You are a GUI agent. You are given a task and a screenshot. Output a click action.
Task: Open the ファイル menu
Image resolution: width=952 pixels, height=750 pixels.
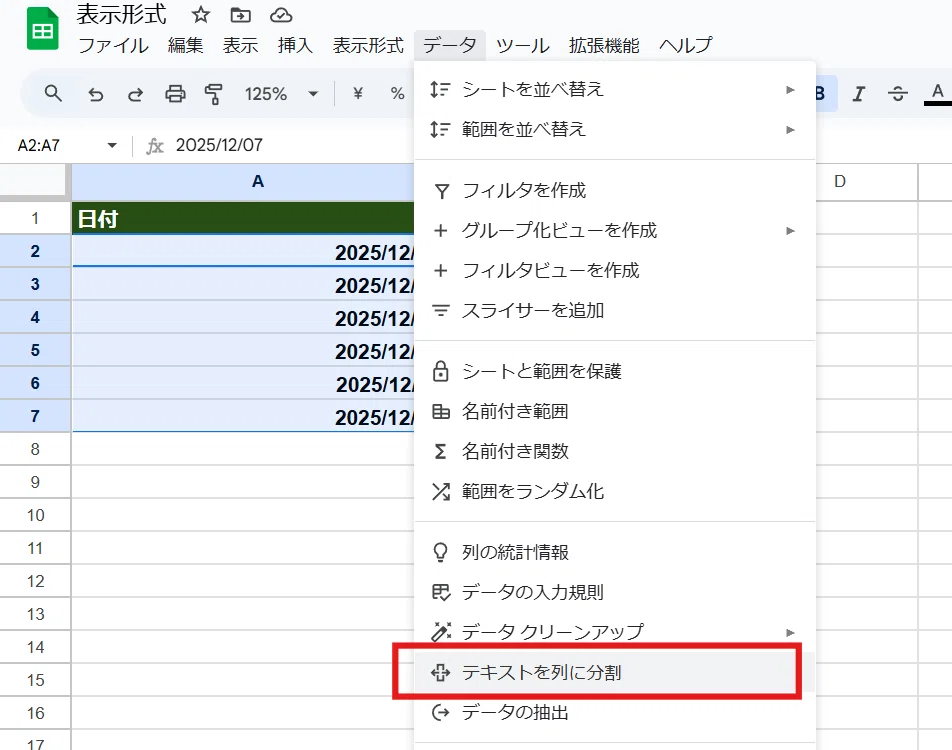[113, 46]
